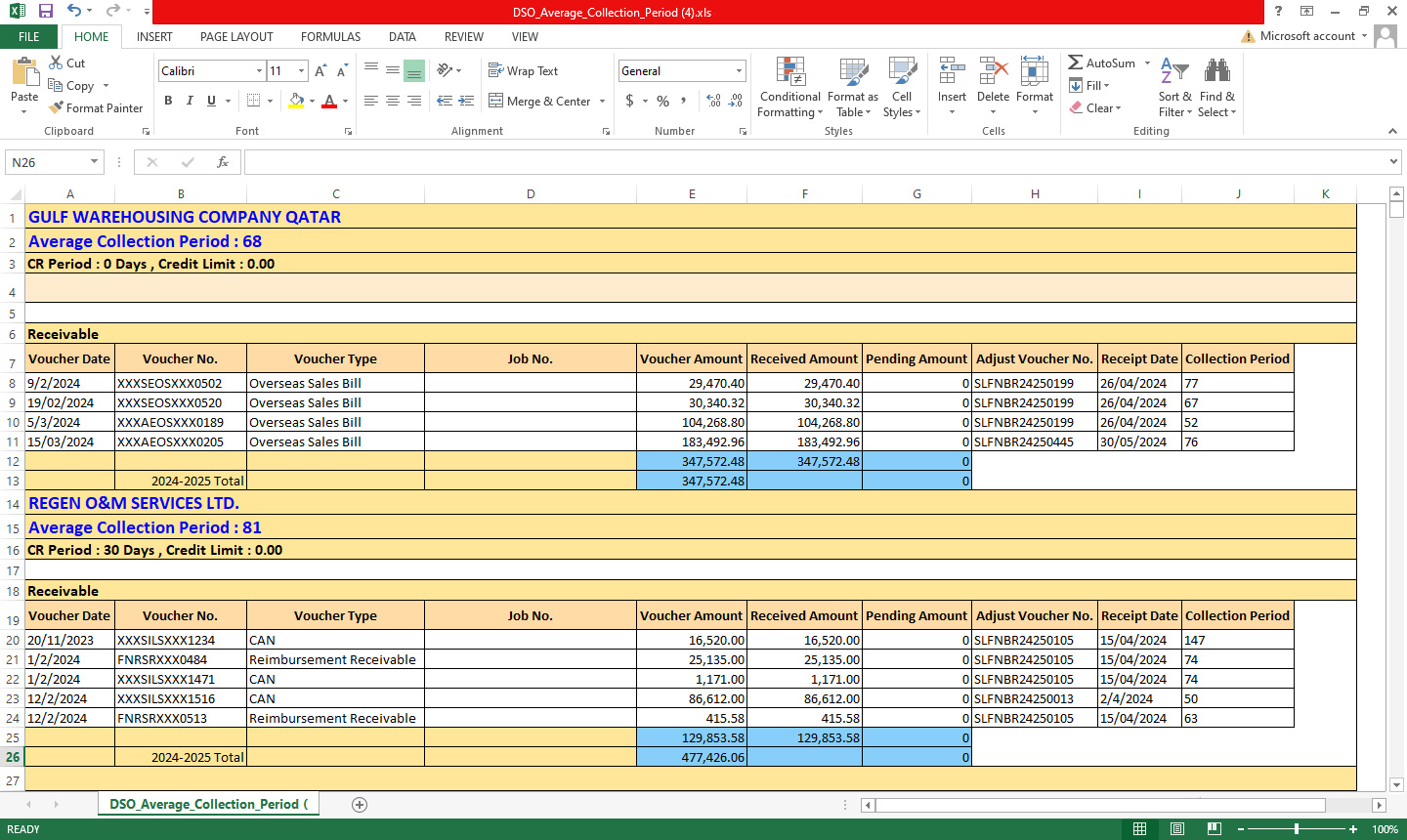Click into the formula bar input field
The image size is (1407, 840).
click(811, 162)
